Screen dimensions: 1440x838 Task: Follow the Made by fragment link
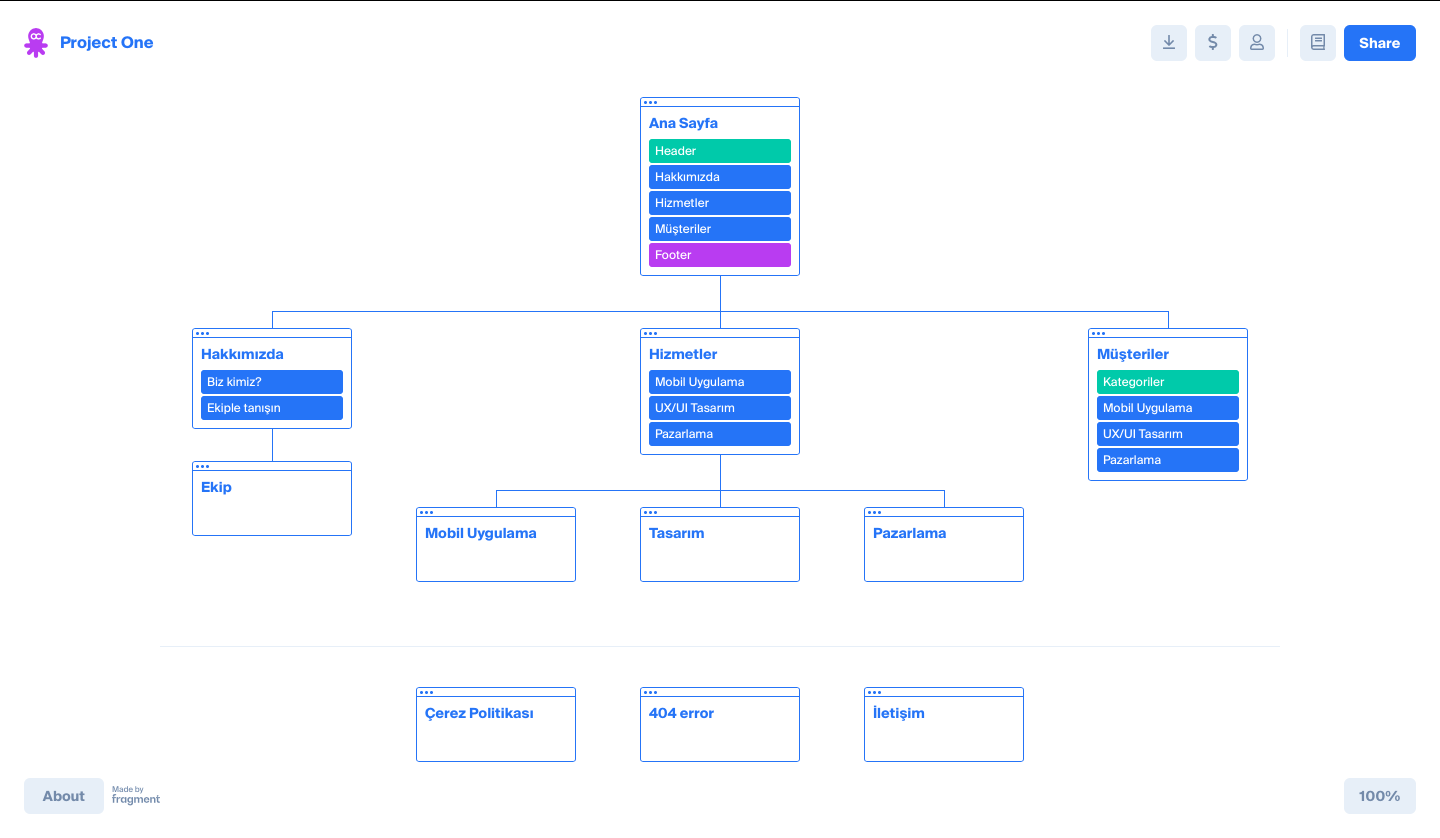pos(136,796)
